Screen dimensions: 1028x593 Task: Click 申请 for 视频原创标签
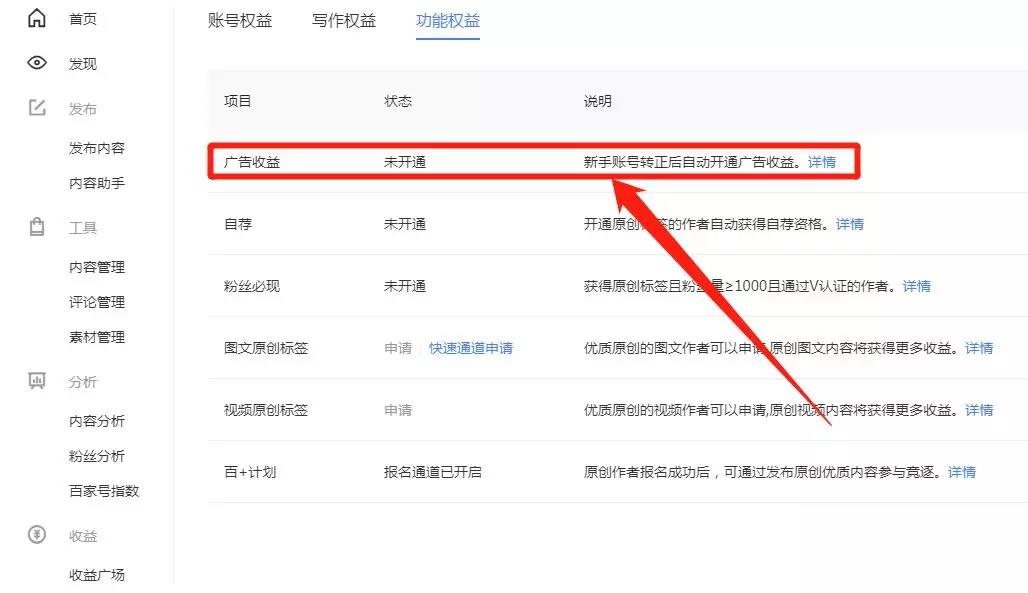(x=398, y=410)
